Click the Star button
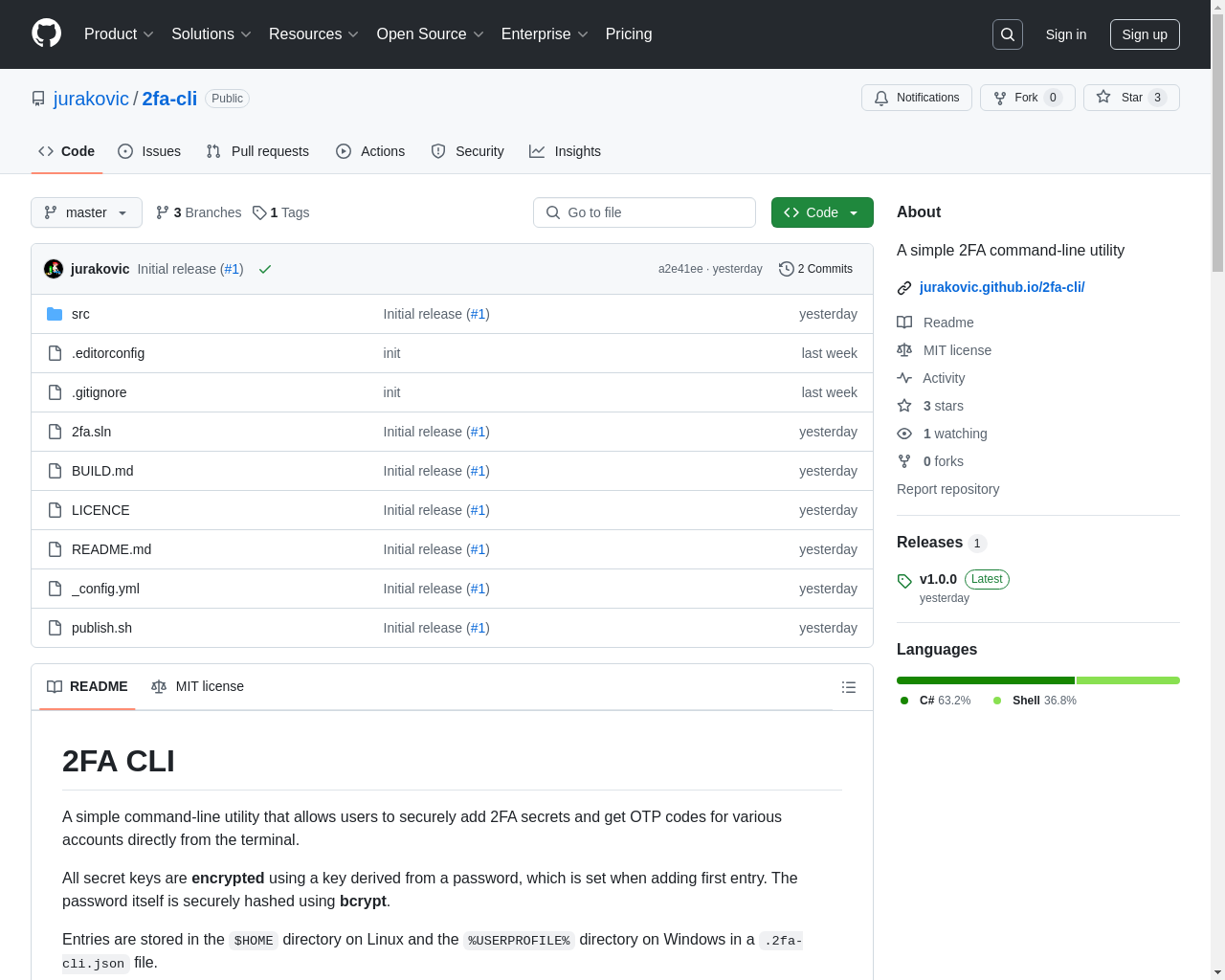The width and height of the screenshot is (1225, 980). (x=1131, y=98)
